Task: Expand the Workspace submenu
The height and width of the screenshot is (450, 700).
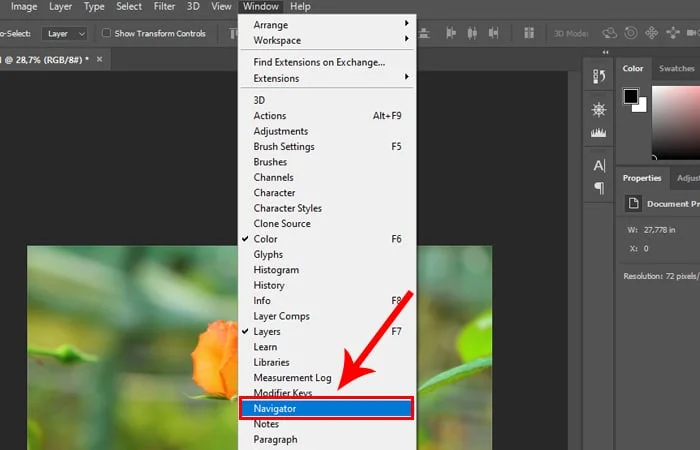Action: 327,40
